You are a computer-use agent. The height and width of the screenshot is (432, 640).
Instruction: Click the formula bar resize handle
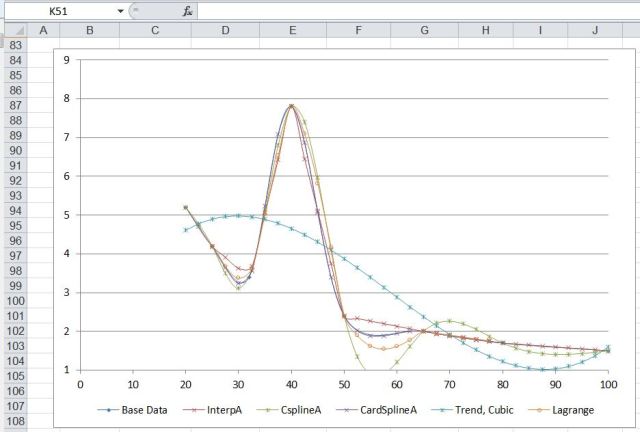pyautogui.click(x=135, y=11)
